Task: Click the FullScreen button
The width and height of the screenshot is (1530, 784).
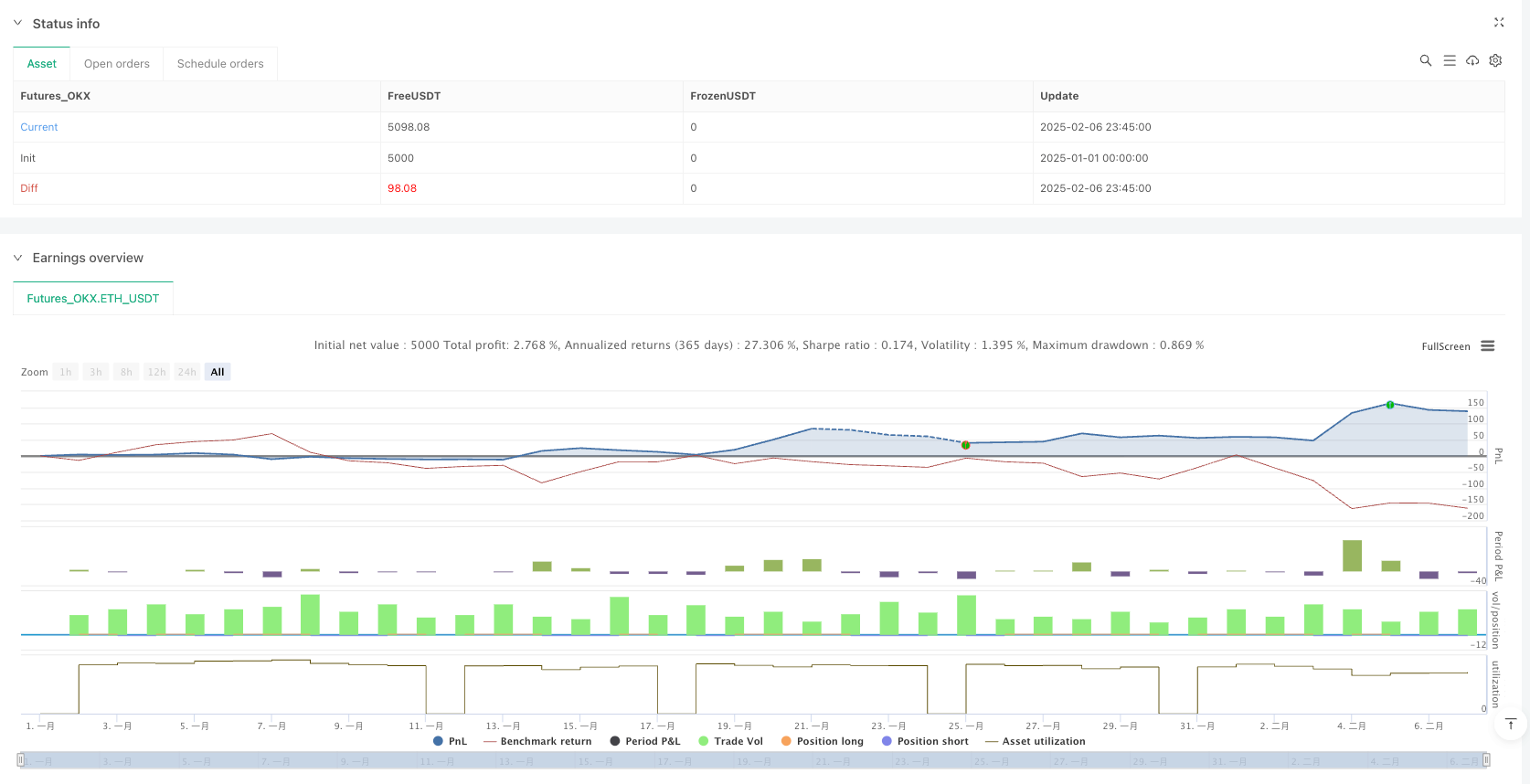Action: 1445,346
